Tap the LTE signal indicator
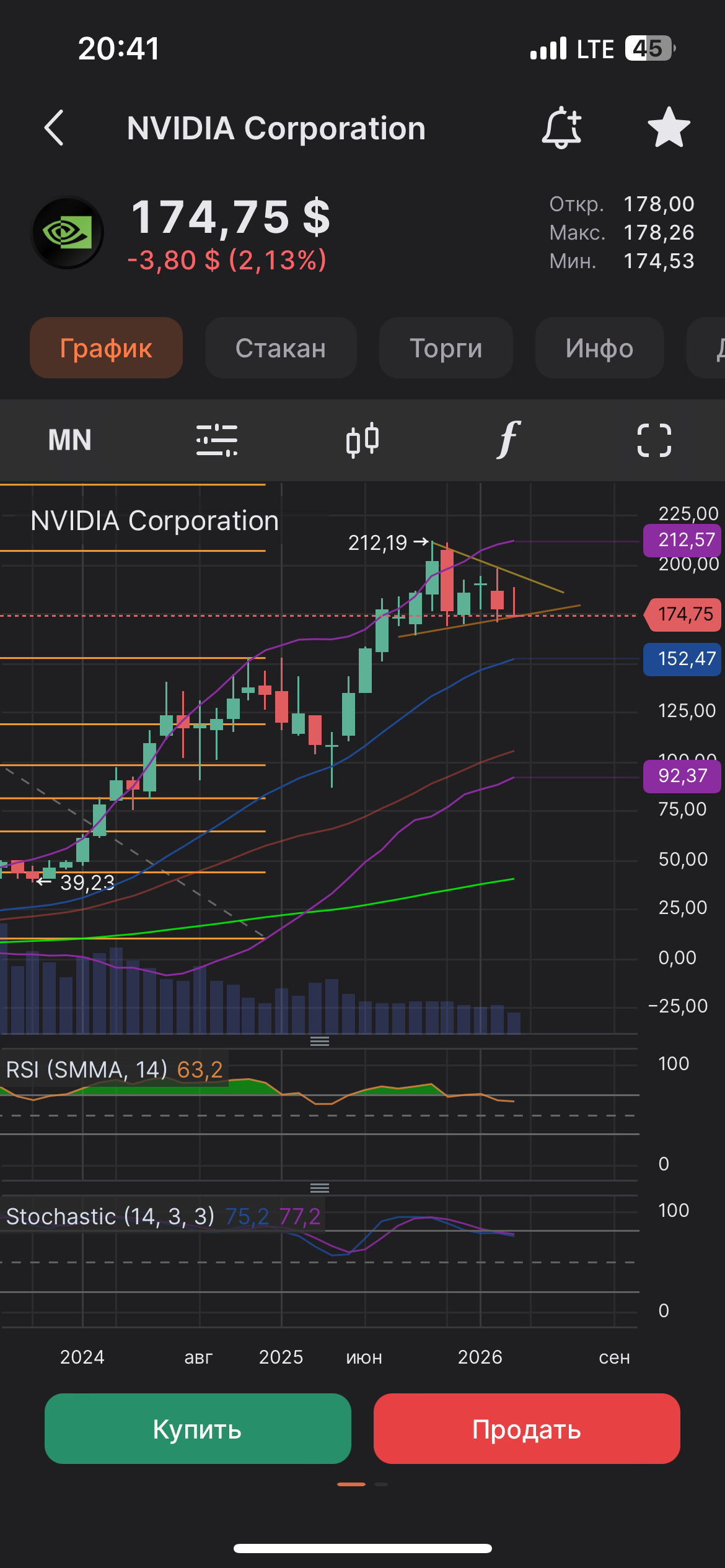The width and height of the screenshot is (725, 1568). 595,48
